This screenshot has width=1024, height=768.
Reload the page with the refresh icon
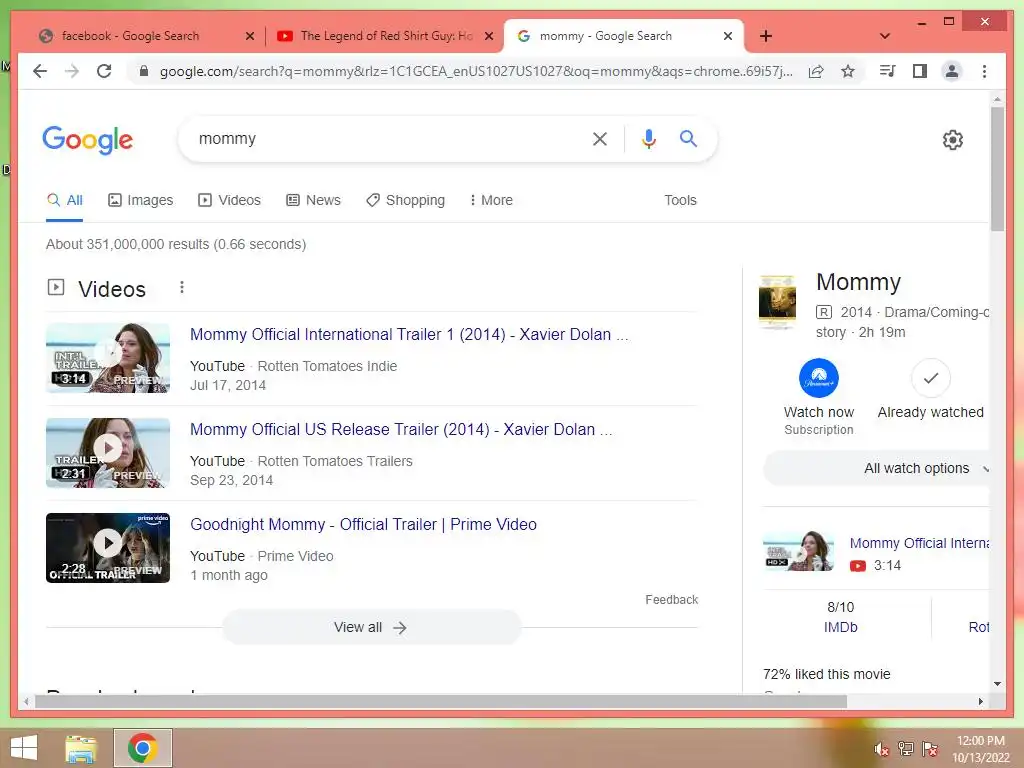pos(104,71)
